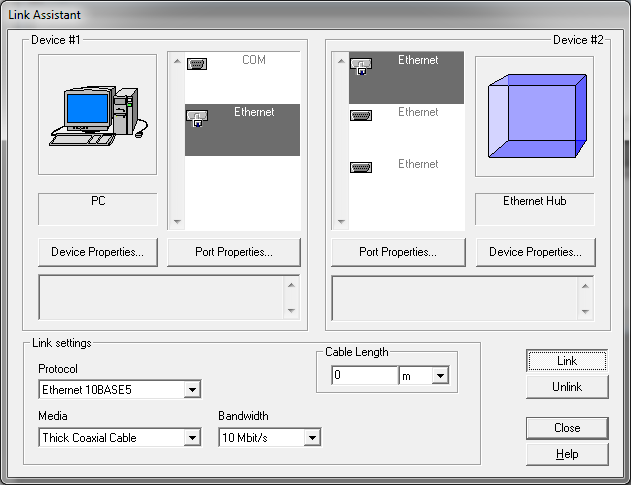Click the Link button
The width and height of the screenshot is (631, 485).
pyautogui.click(x=567, y=361)
